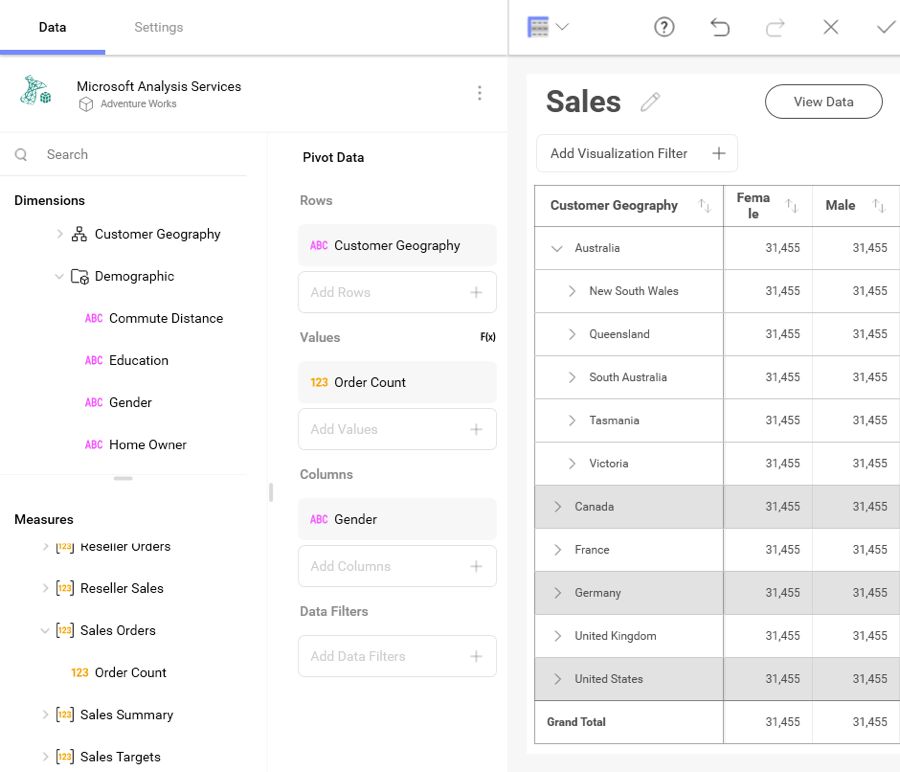Open the visualization type dropdown
The height and width of the screenshot is (772, 900).
click(x=548, y=27)
